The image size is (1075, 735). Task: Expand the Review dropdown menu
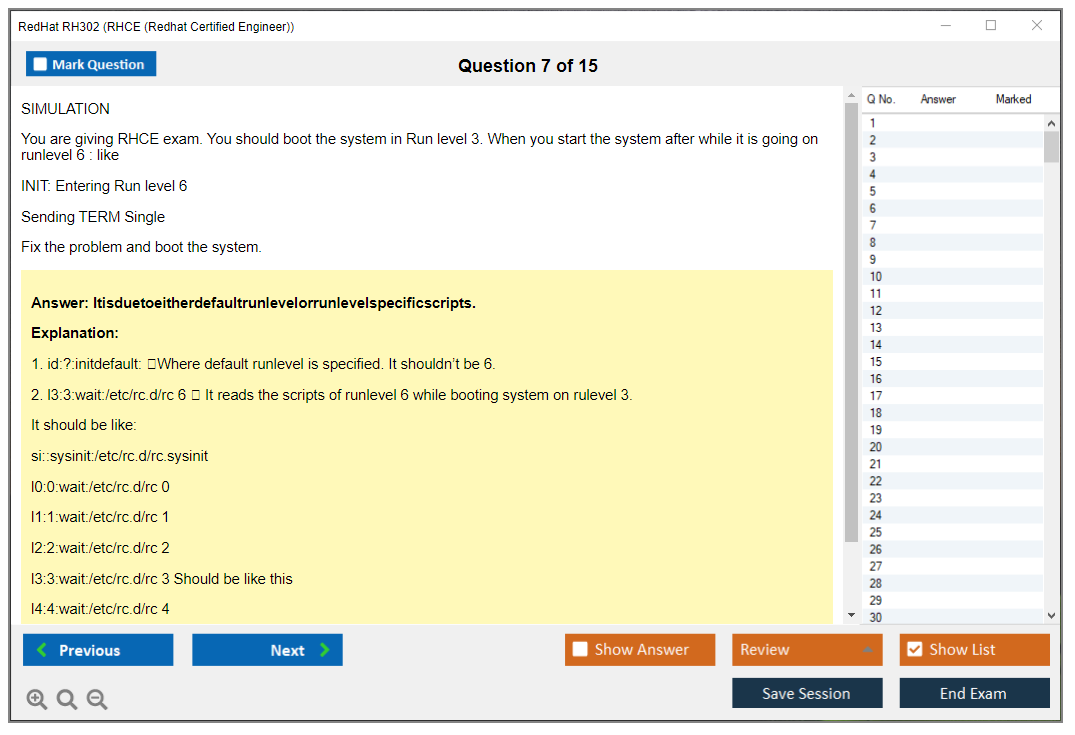pyautogui.click(x=867, y=650)
